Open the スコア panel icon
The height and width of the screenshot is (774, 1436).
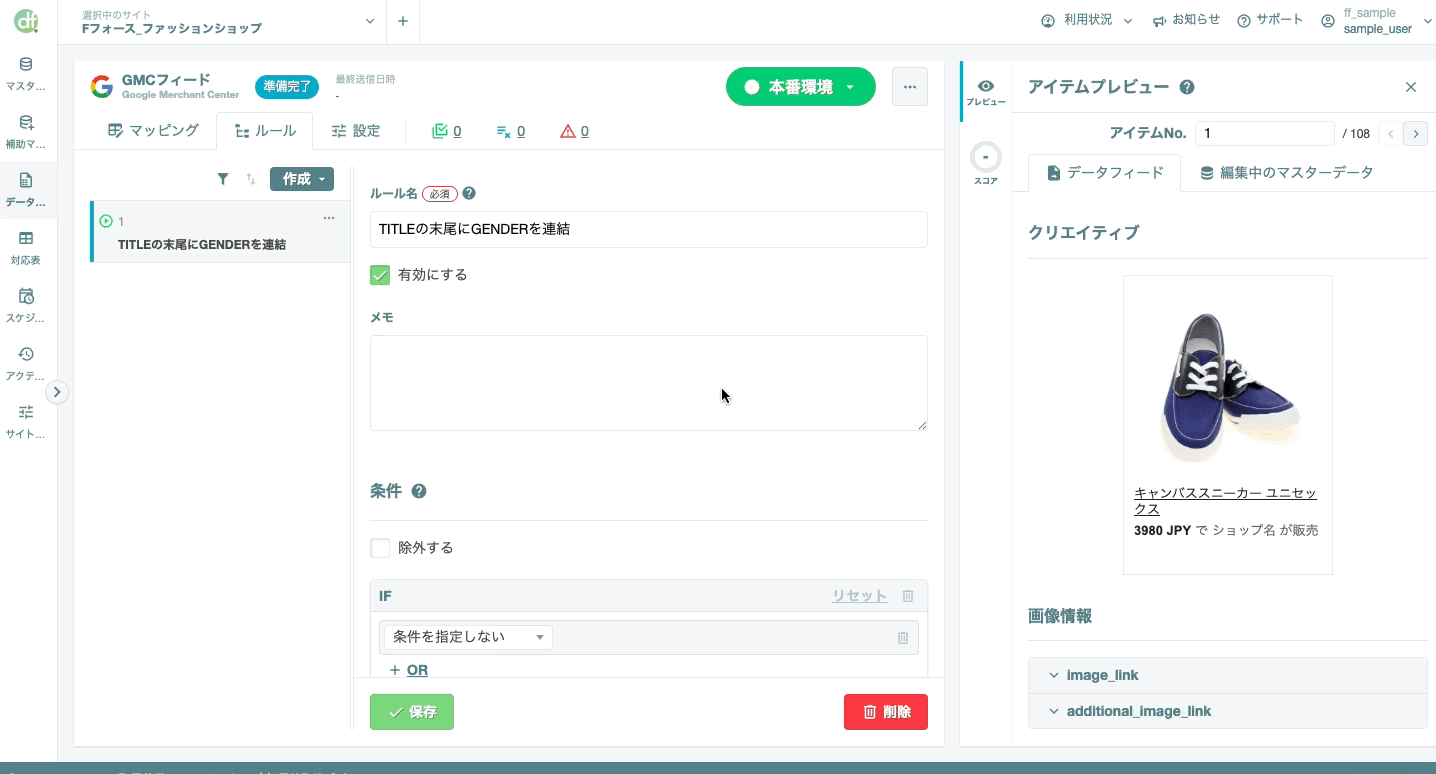pyautogui.click(x=986, y=158)
